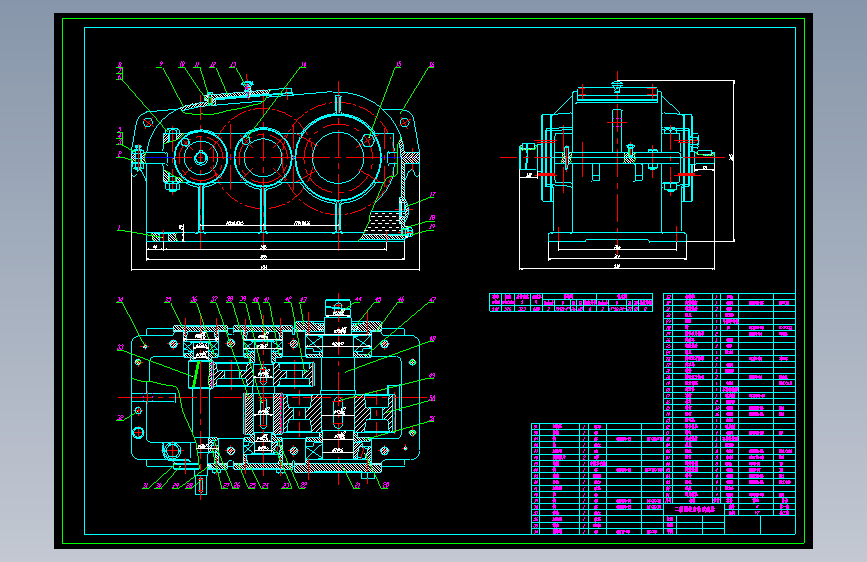Click the large output gear circle in front view
This screenshot has width=867, height=562.
[x=338, y=158]
